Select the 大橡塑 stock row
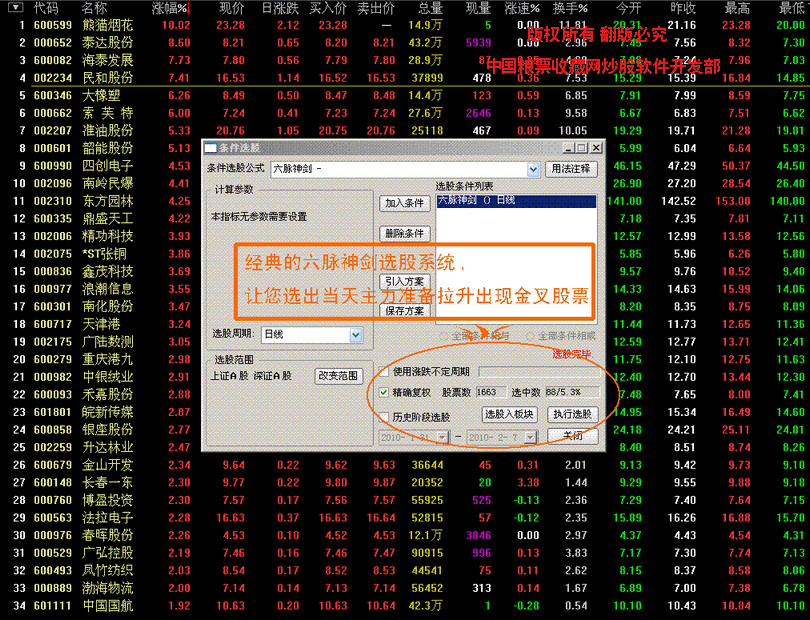Screen dimensions: 810x620 tap(405, 96)
